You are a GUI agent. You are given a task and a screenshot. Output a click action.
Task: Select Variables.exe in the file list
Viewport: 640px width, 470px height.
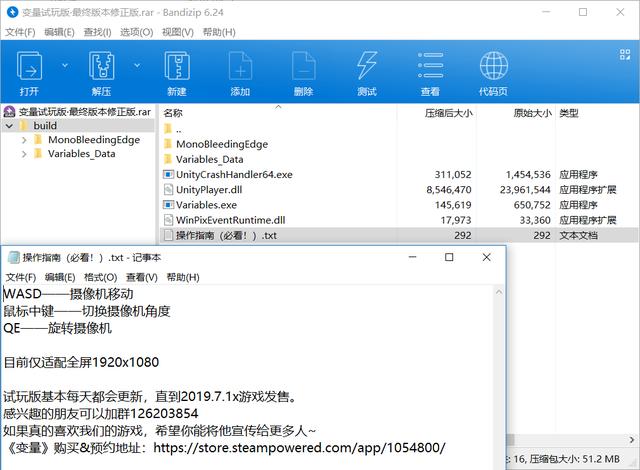(x=207, y=204)
